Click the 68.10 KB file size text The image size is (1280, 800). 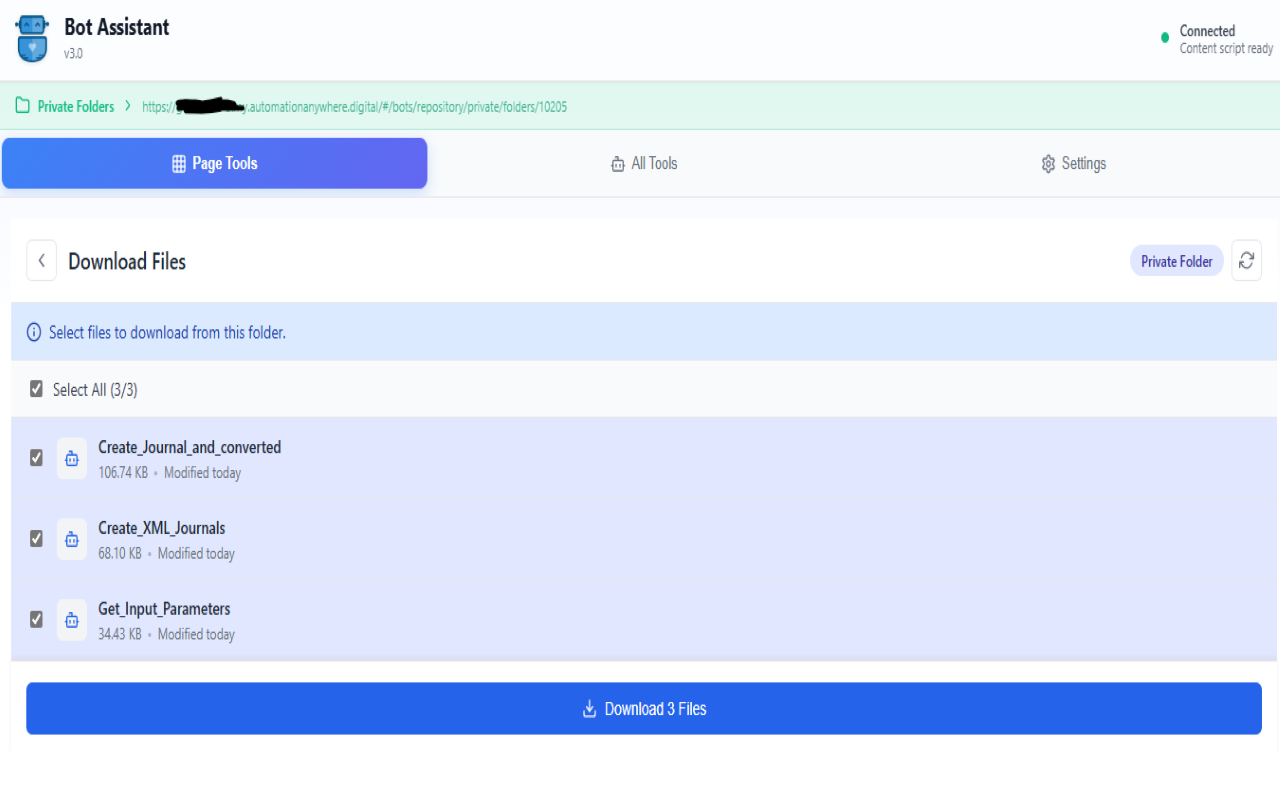pos(120,554)
